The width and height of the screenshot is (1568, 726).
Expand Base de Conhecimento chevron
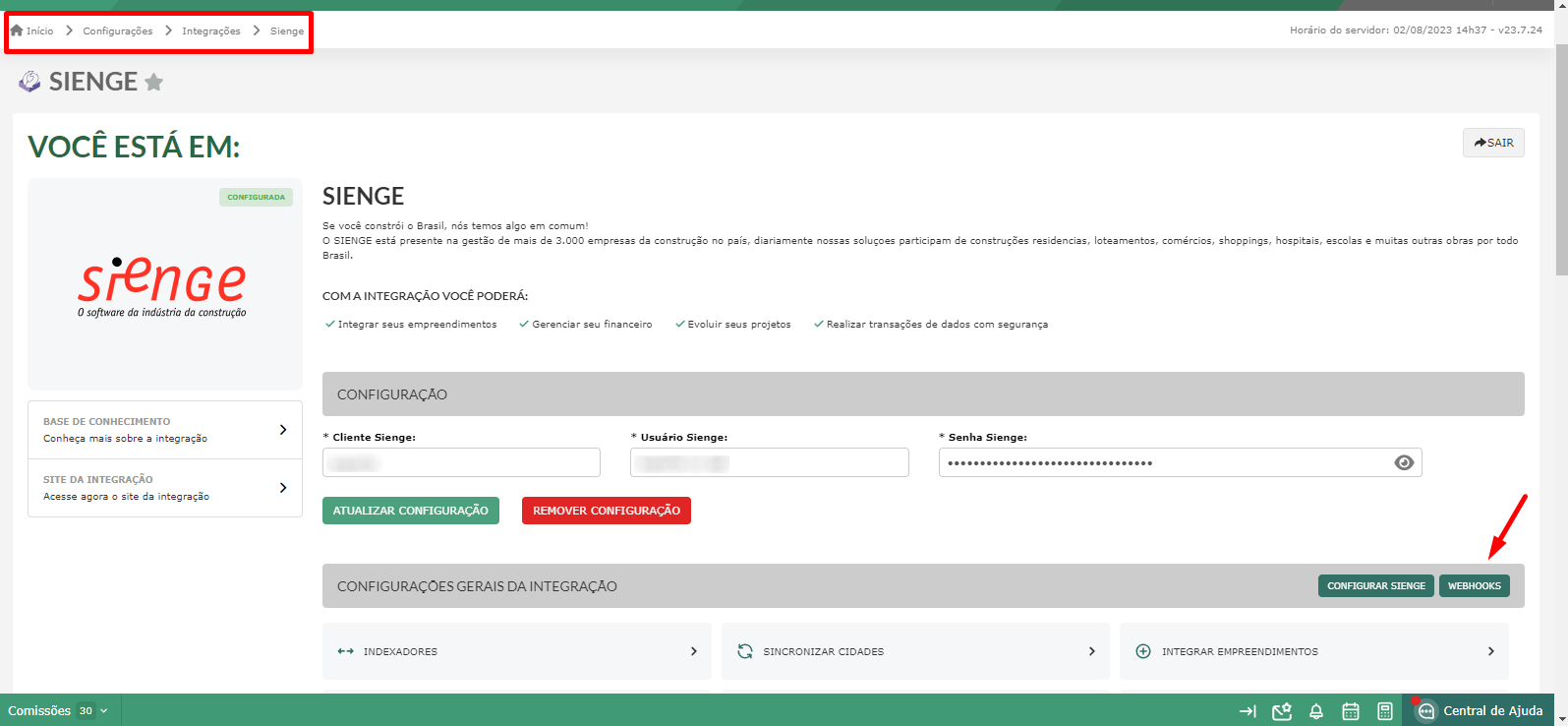(283, 430)
